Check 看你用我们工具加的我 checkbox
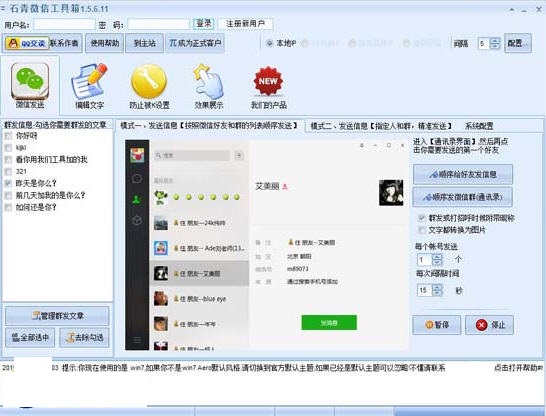 [8, 159]
